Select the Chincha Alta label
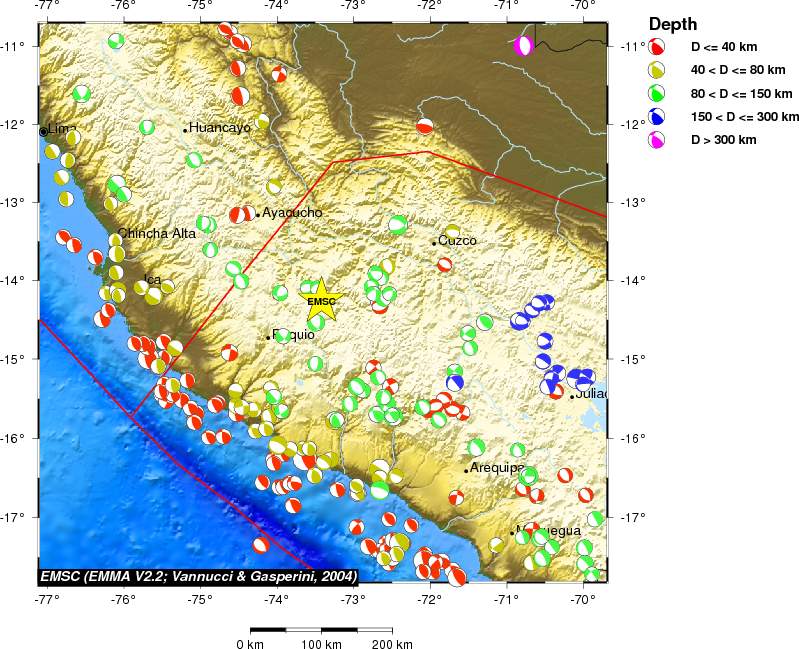This screenshot has height=649, width=799. click(157, 233)
